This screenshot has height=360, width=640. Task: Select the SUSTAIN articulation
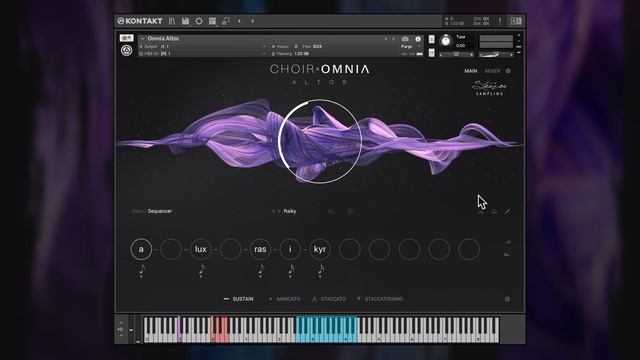[238, 299]
